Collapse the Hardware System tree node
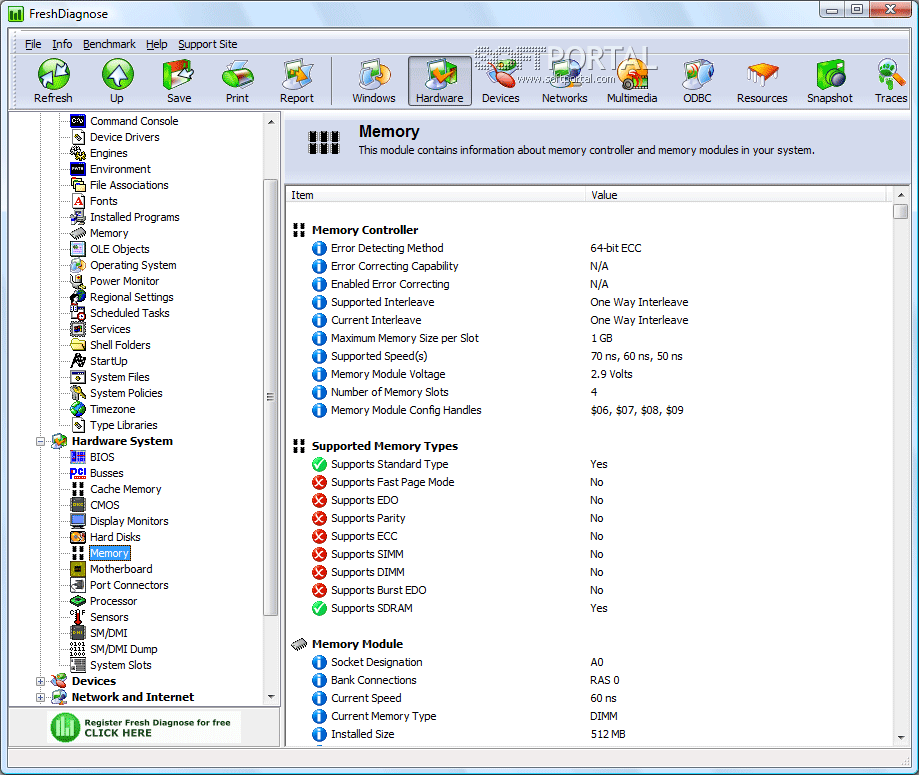The width and height of the screenshot is (919, 775). point(40,441)
